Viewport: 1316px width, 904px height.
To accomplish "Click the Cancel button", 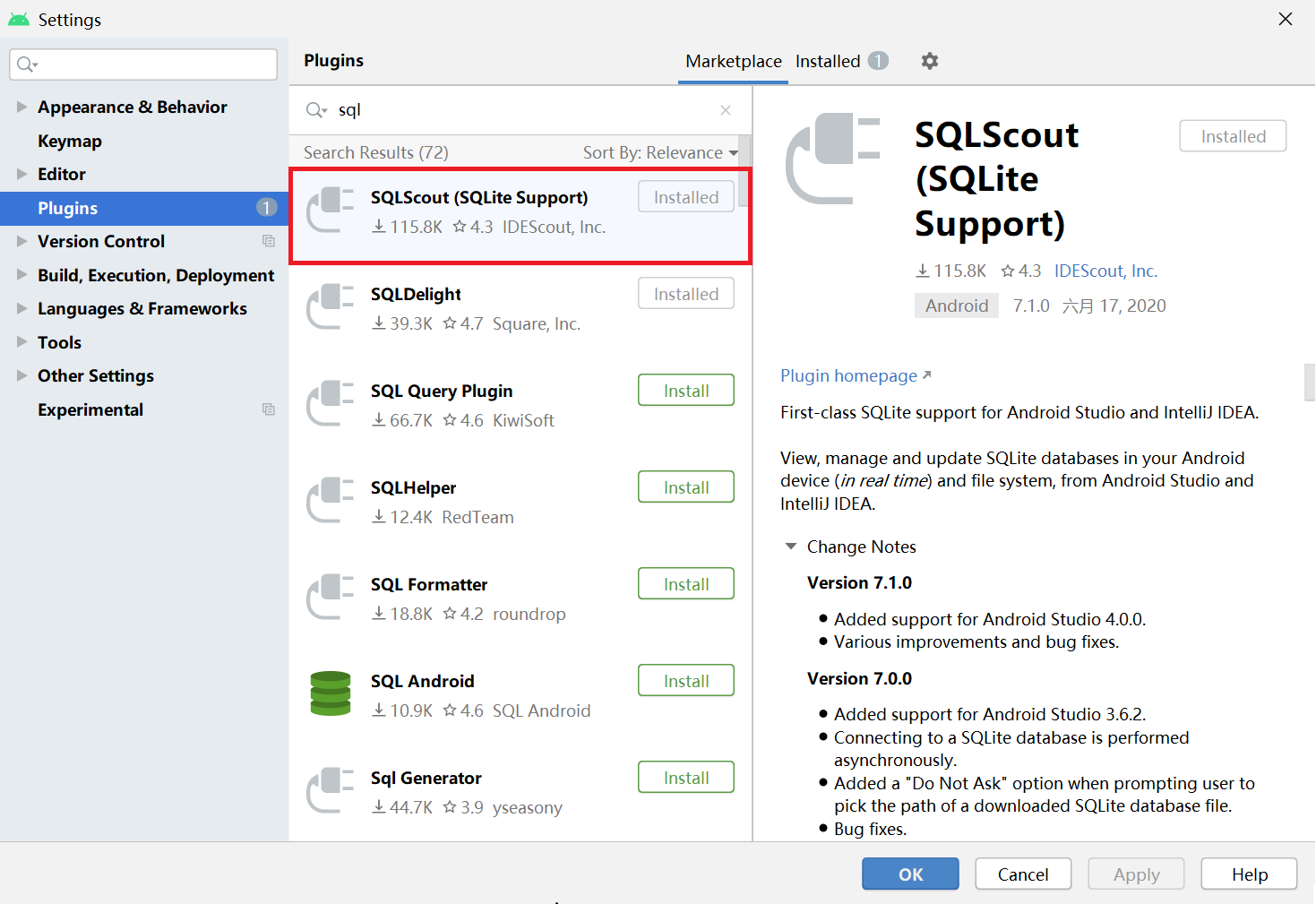I will (x=1023, y=874).
